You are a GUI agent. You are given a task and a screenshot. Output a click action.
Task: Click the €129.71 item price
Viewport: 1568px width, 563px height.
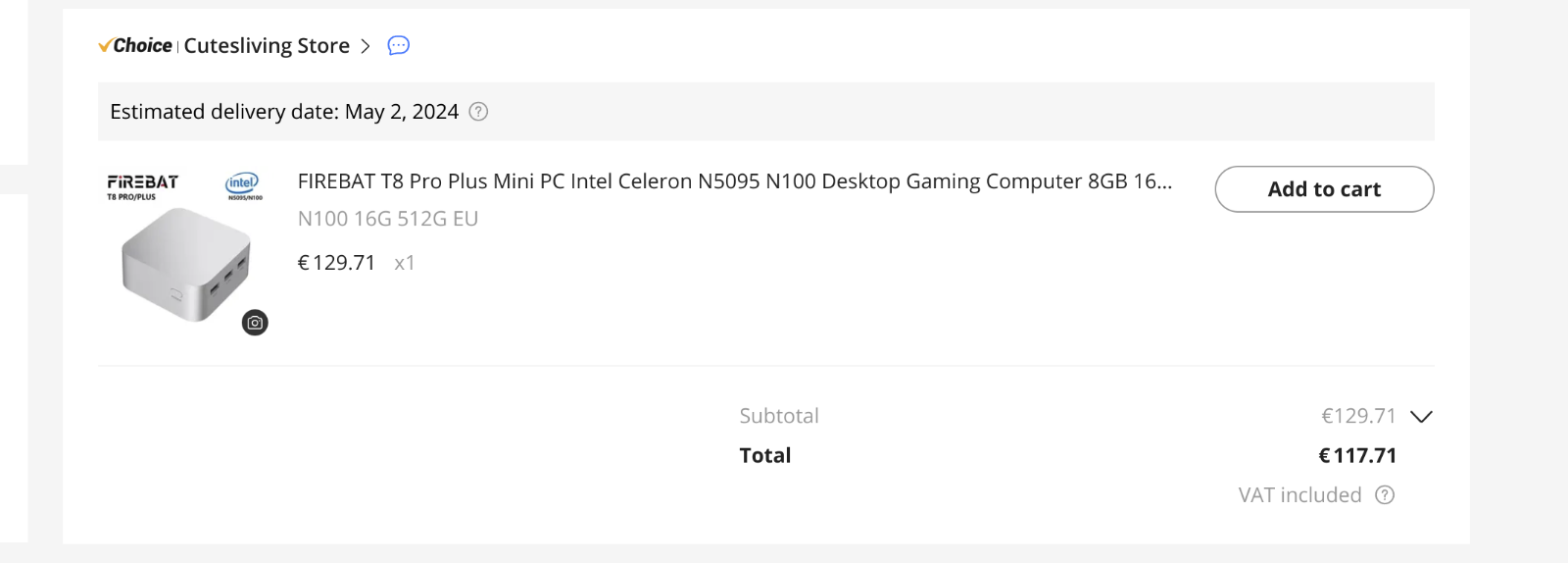pos(336,263)
